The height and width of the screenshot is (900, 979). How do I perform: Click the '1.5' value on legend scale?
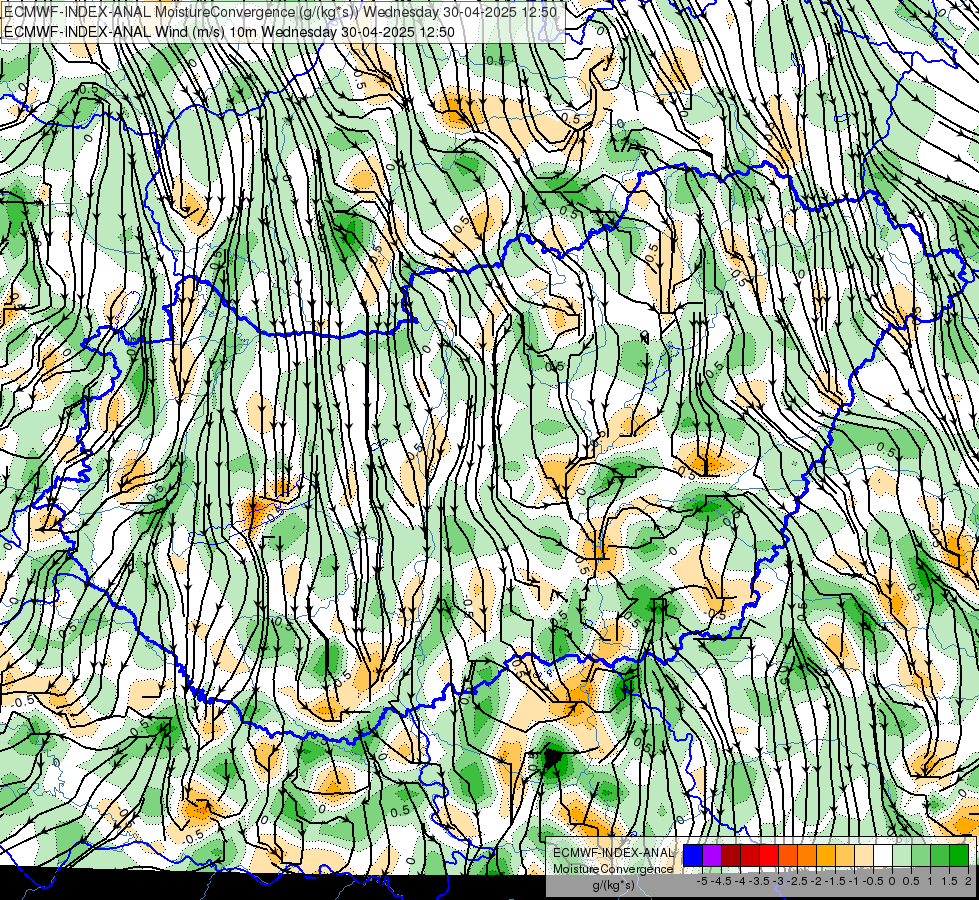coord(950,881)
